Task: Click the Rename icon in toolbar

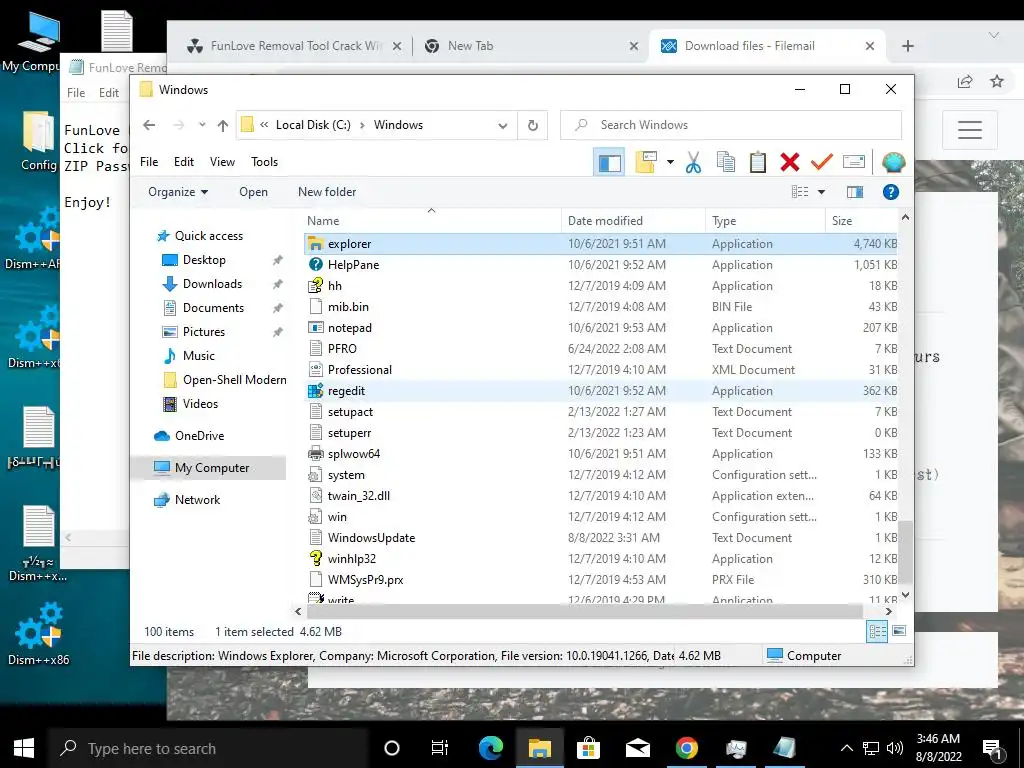Action: [x=854, y=161]
